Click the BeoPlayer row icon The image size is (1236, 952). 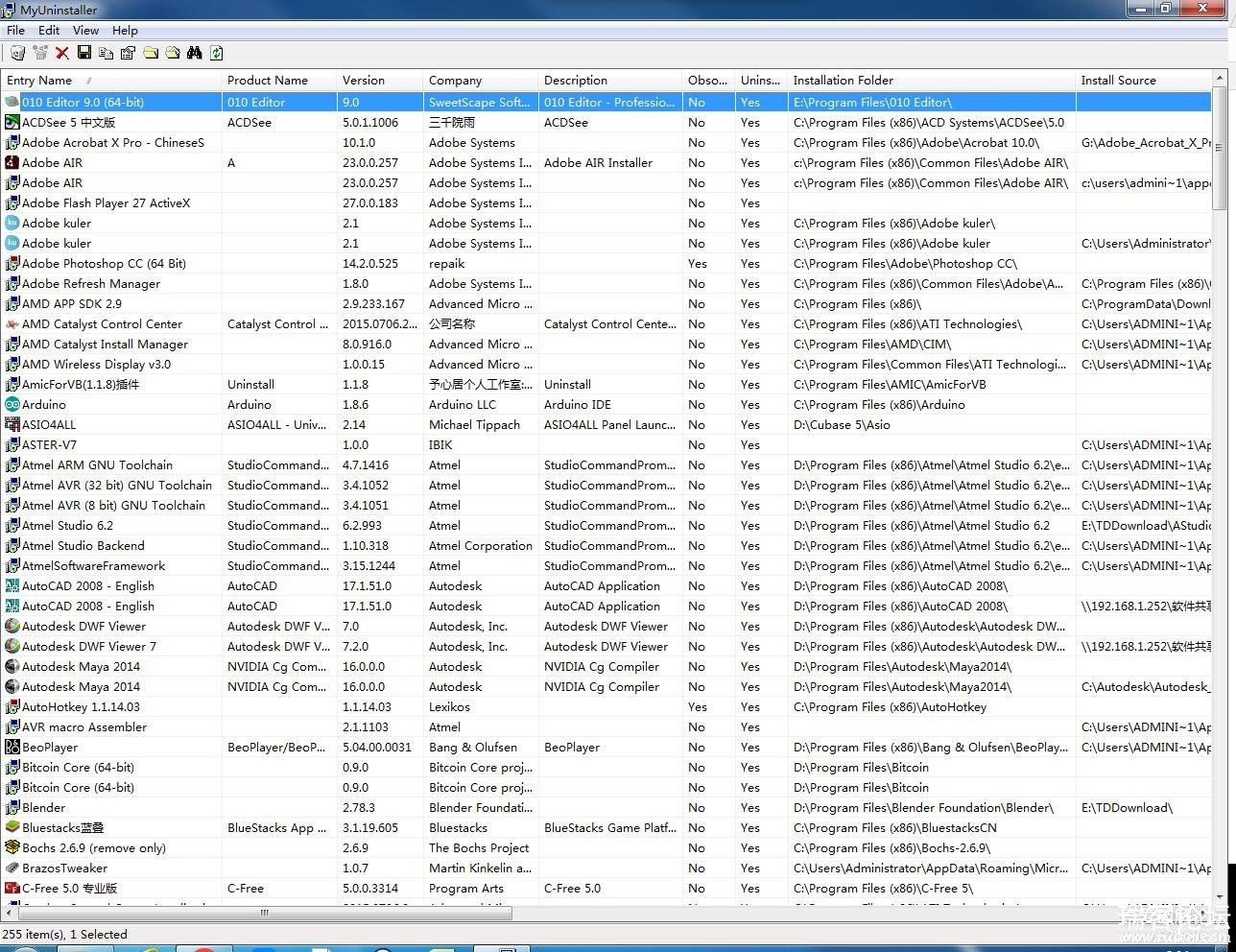tap(12, 747)
